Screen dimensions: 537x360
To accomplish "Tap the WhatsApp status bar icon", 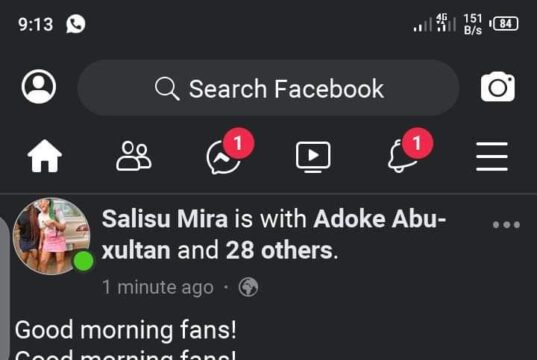I will click(x=76, y=24).
